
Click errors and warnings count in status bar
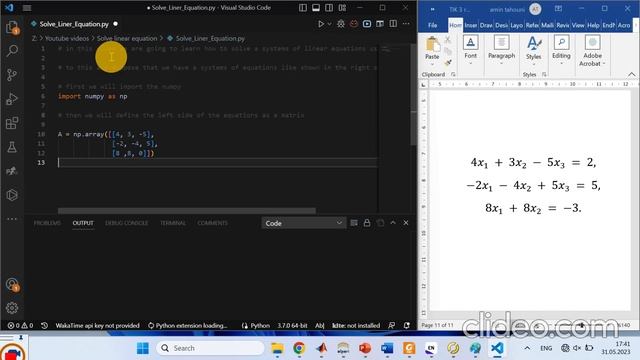tap(20, 325)
